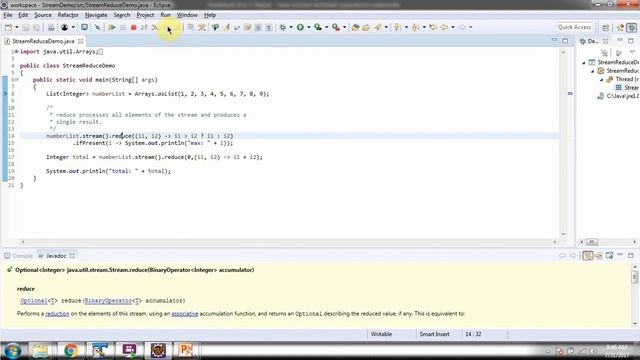Open the Windows Start button
This screenshot has width=640, height=360.
13,350
